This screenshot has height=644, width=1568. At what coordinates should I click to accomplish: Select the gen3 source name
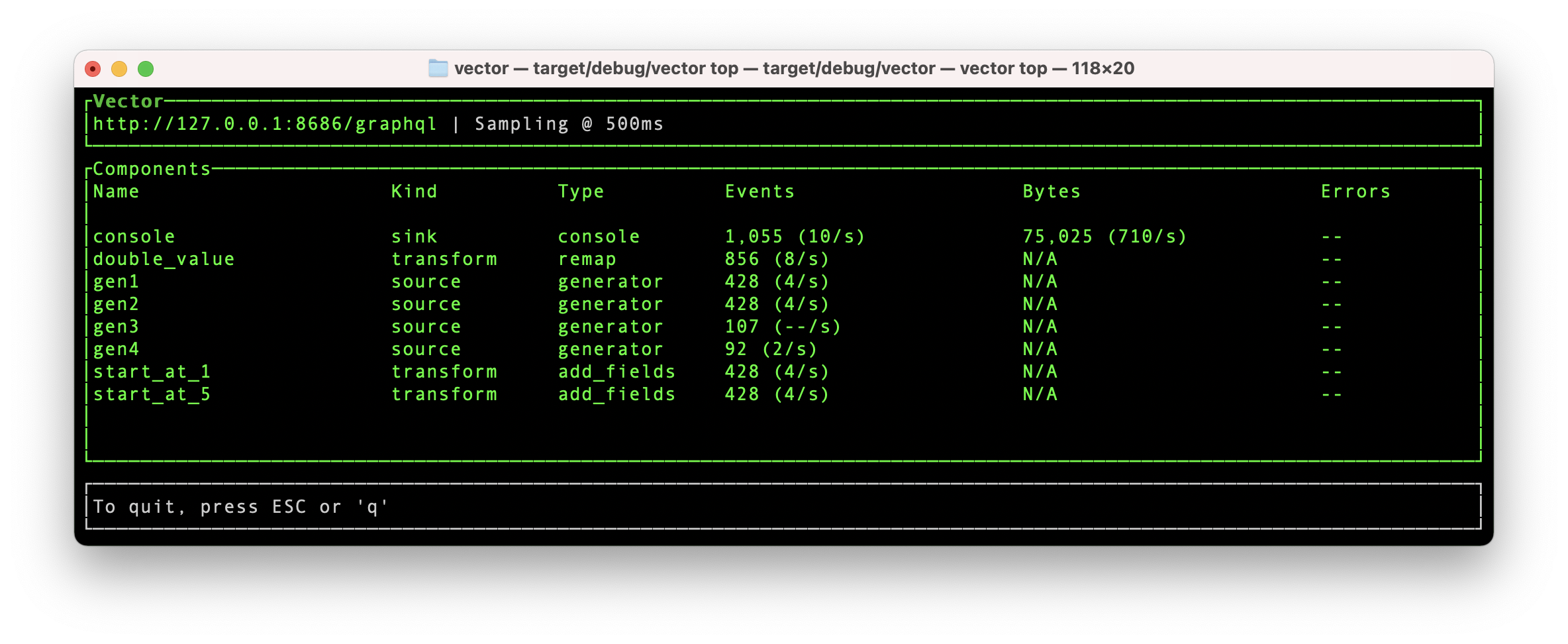(x=117, y=327)
